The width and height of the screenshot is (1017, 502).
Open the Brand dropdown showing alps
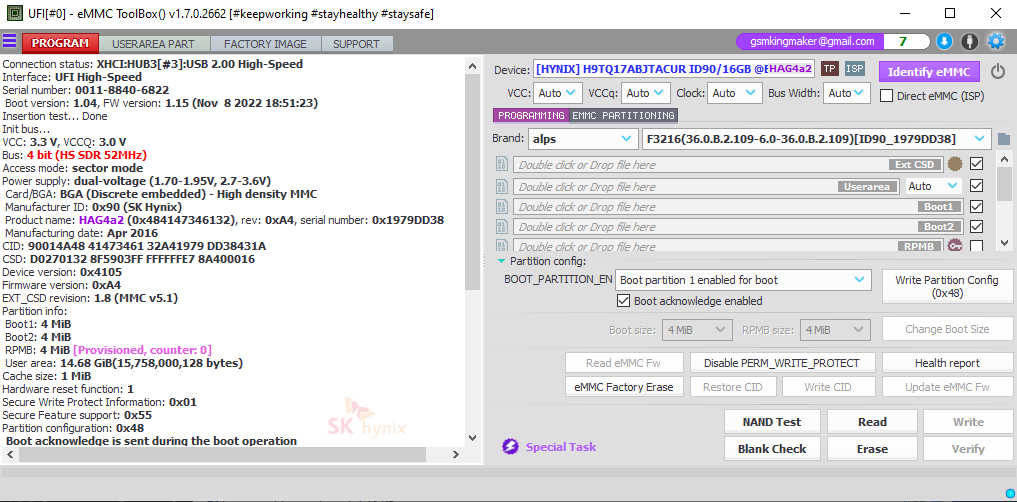click(x=582, y=139)
